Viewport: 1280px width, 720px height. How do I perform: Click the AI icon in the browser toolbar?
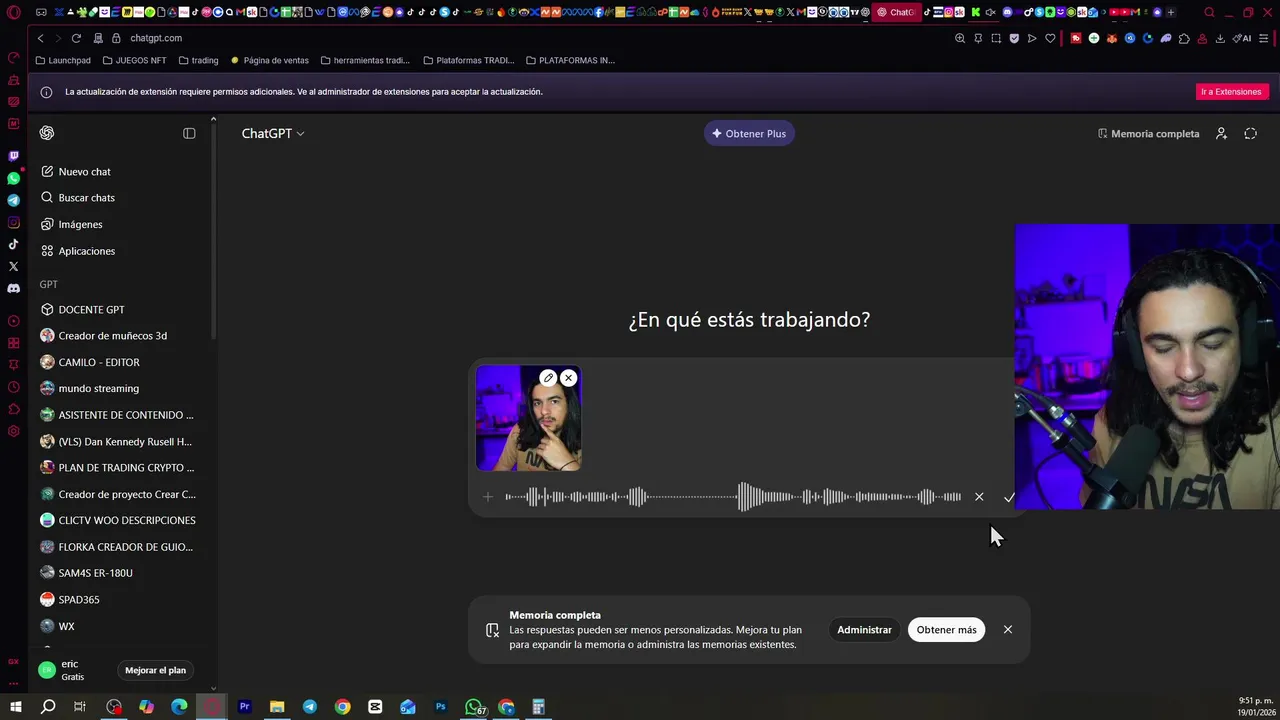[x=1242, y=38]
